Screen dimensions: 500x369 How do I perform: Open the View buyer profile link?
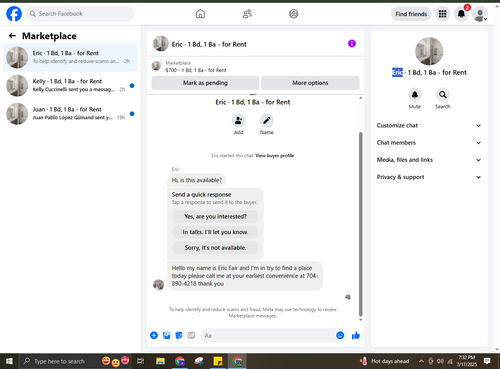tap(274, 155)
